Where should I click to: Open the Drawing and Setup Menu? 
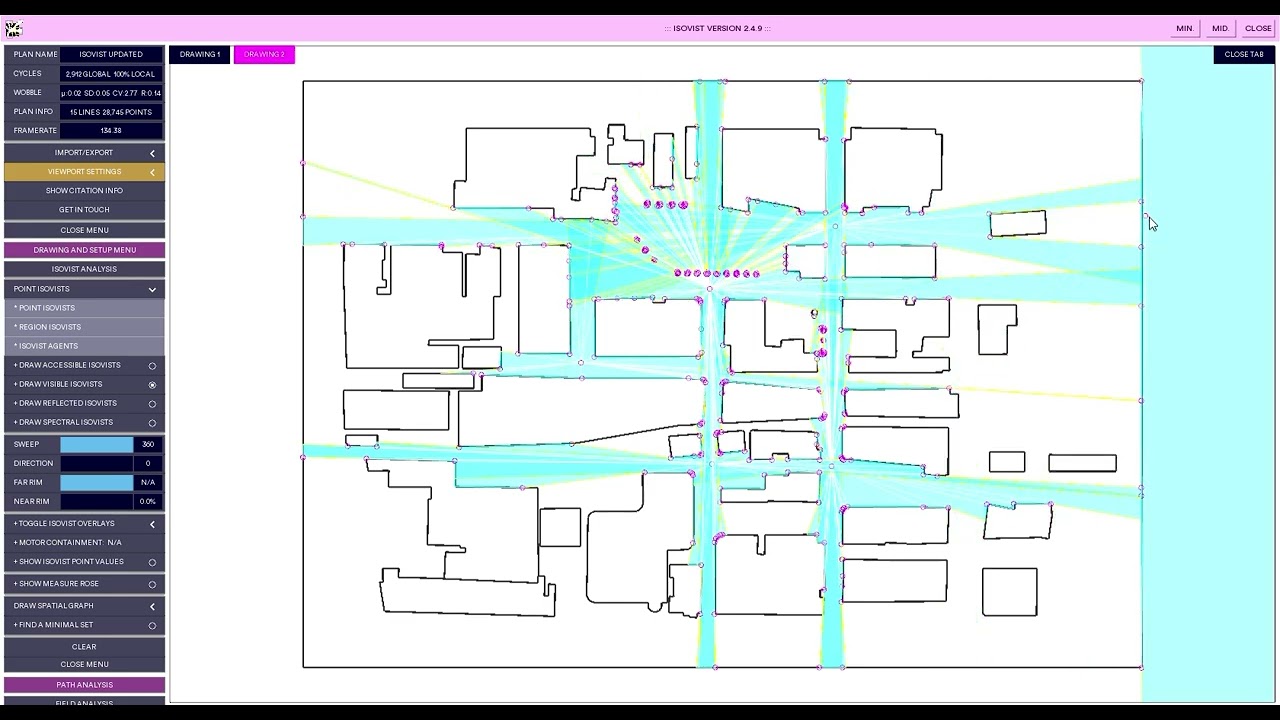click(84, 250)
